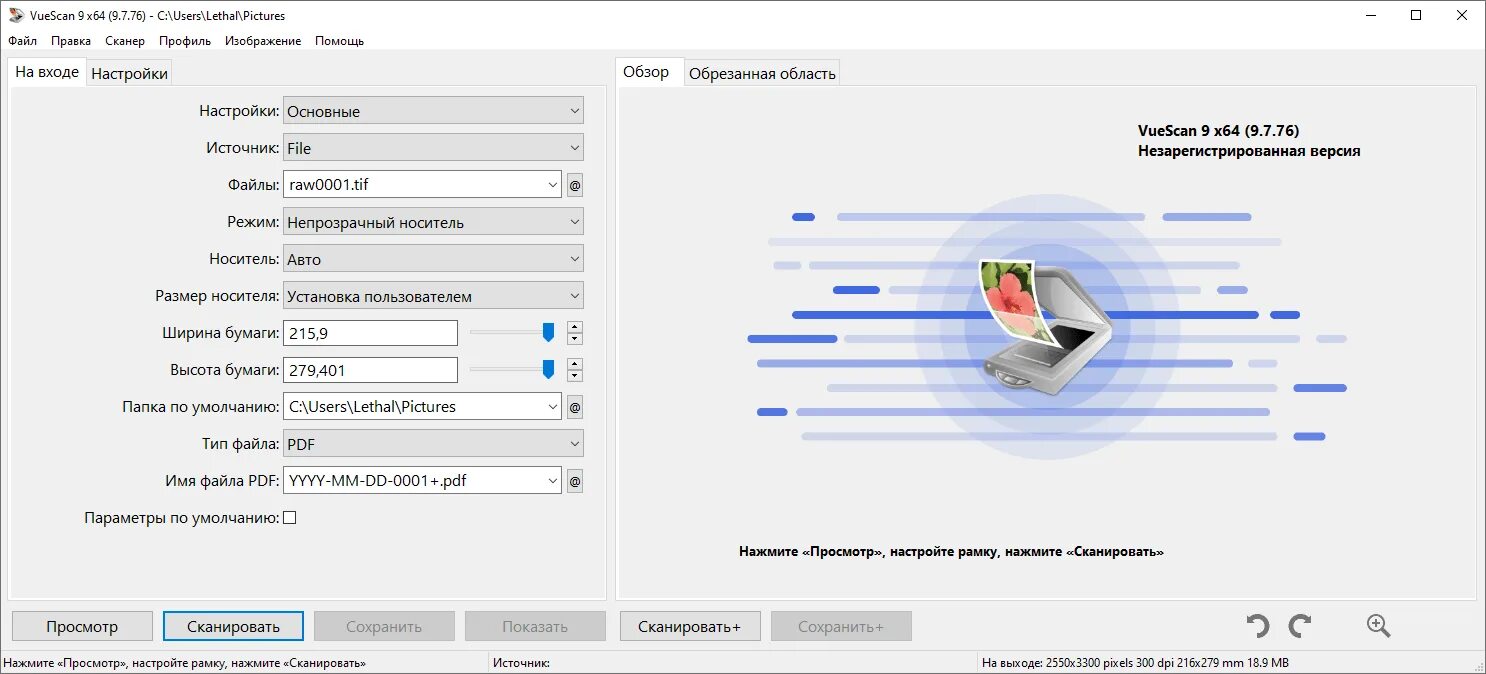
Task: Decrease Высота бумаги with the down stepper
Action: pyautogui.click(x=575, y=376)
